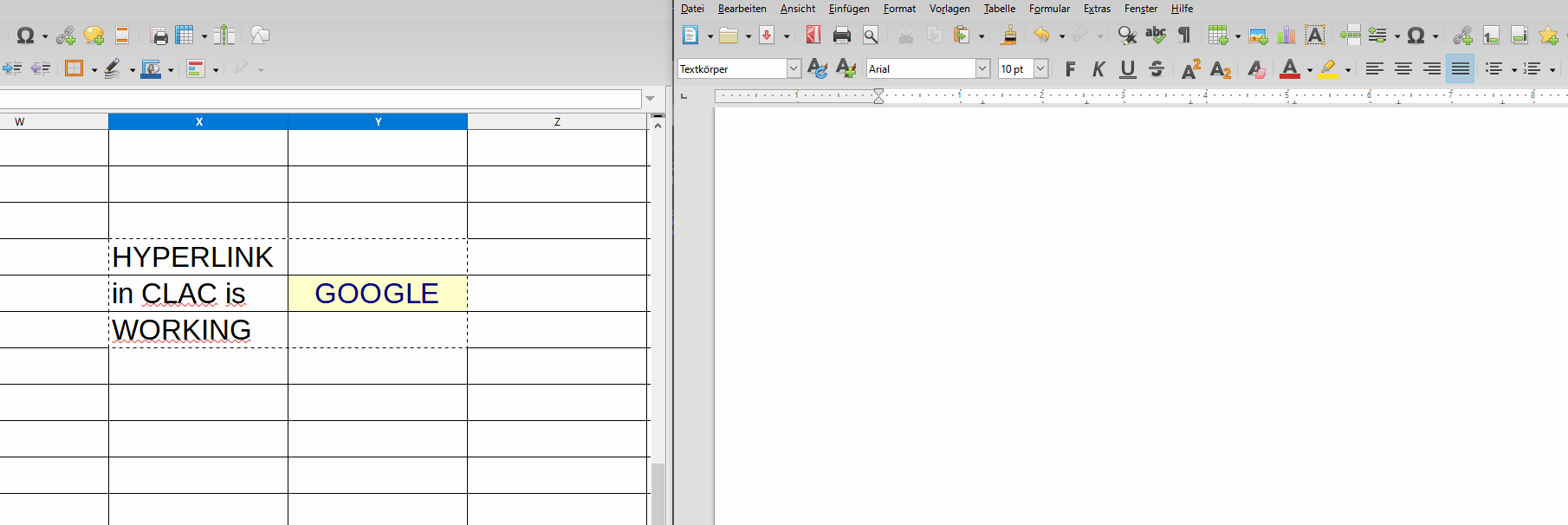Screen dimensions: 1568x525
Task: Select the Clone Formatting paintbrush
Action: [1008, 36]
